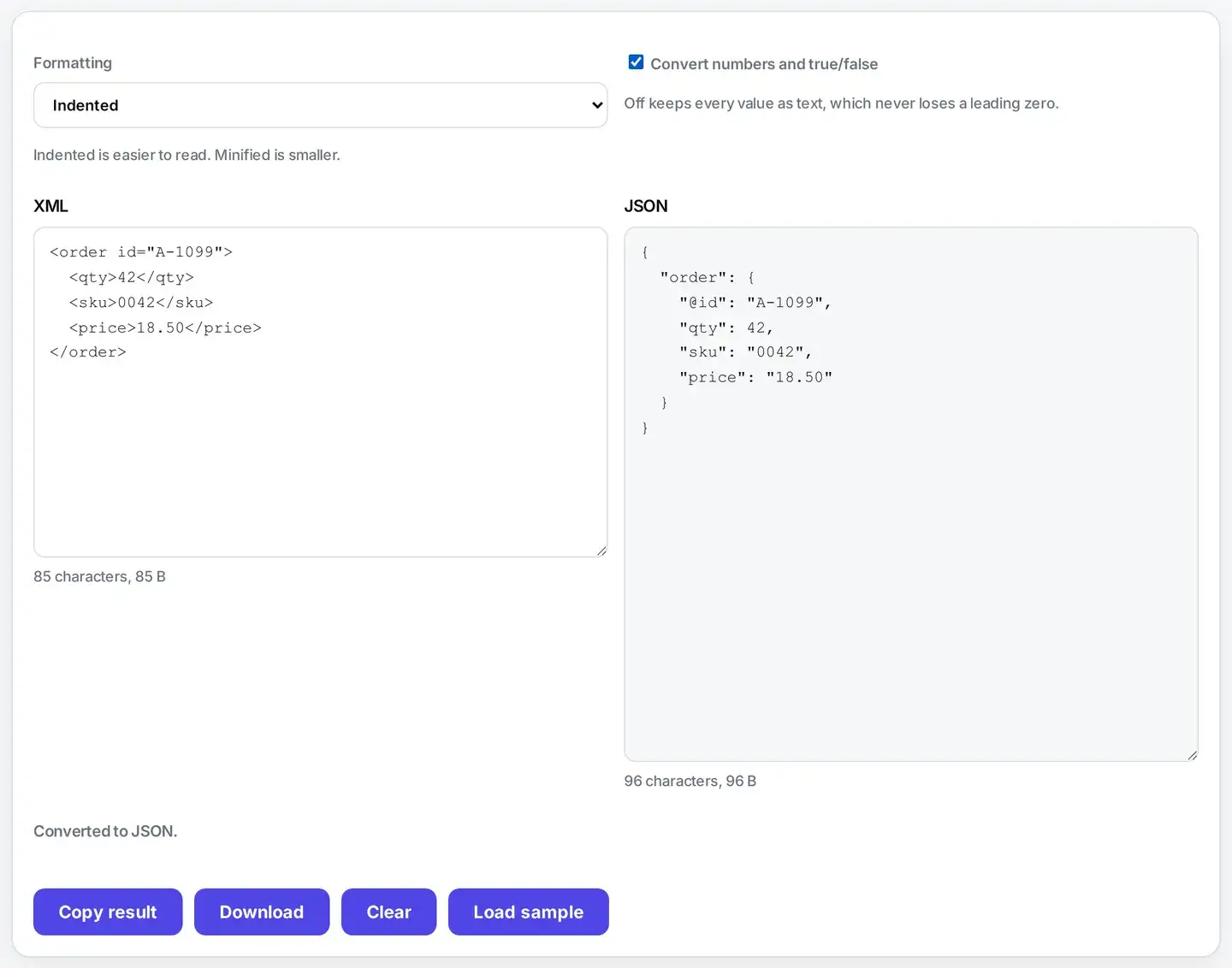Grab the XML textarea resize handle
The image size is (1232, 968).
pos(601,551)
